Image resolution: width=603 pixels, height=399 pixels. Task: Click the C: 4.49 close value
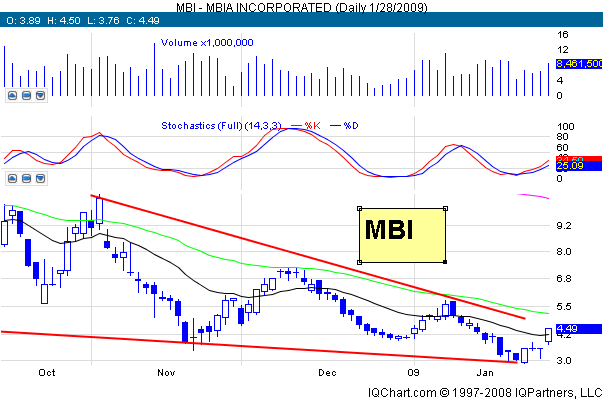click(143, 20)
